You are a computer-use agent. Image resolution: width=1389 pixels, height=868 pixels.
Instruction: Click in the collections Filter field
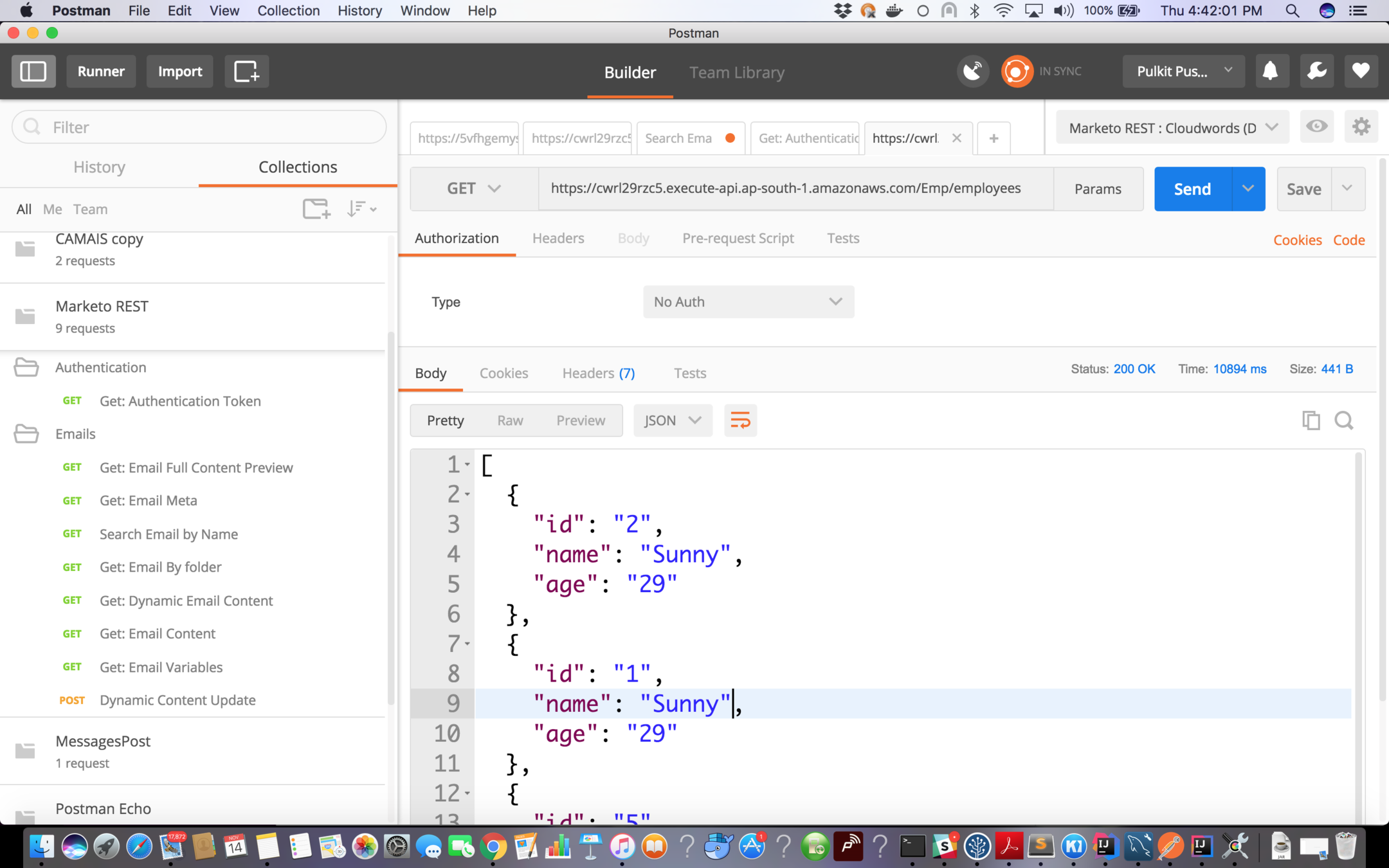tap(199, 127)
